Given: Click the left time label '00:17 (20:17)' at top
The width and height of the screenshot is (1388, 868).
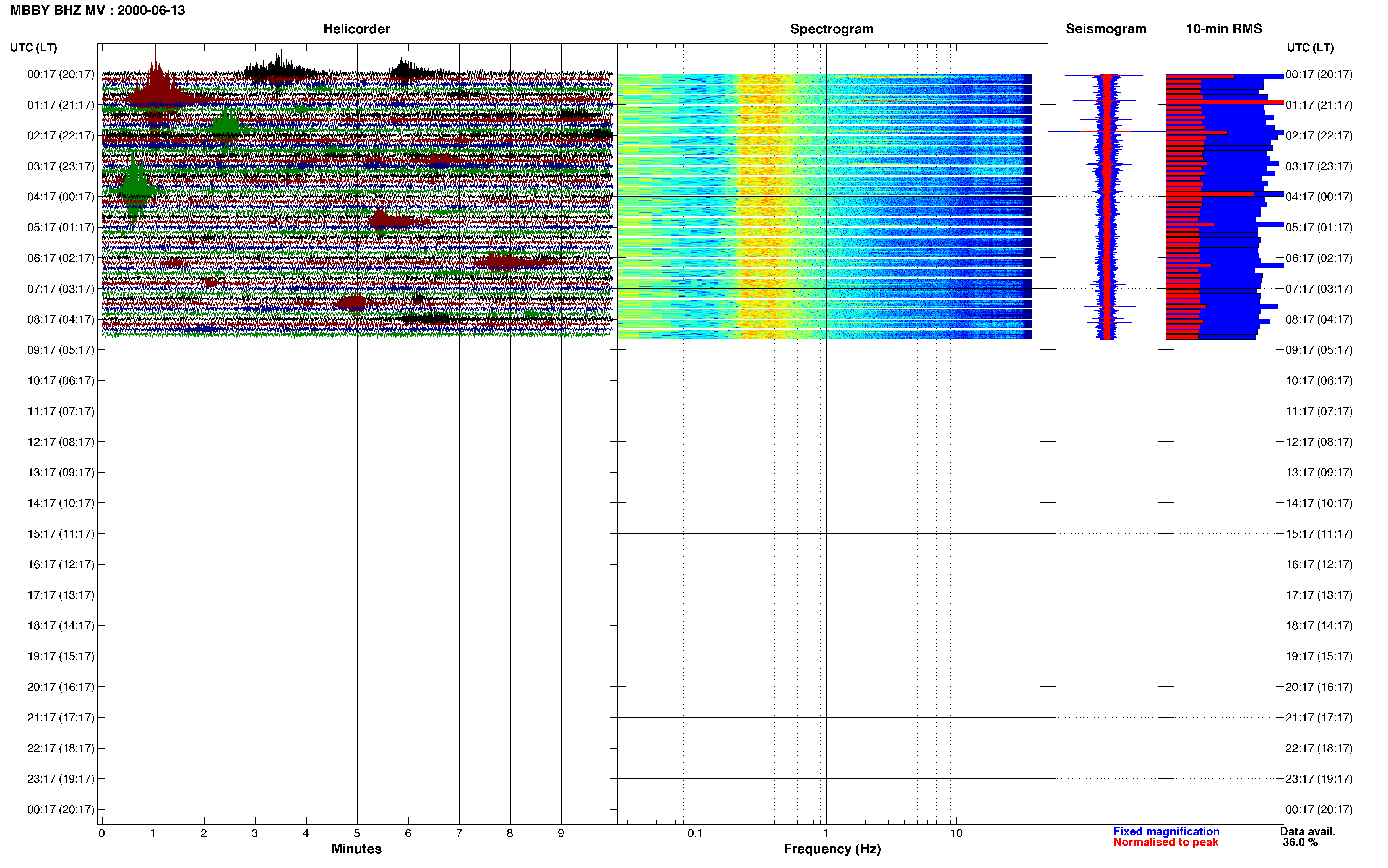Looking at the screenshot, I should click(60, 74).
